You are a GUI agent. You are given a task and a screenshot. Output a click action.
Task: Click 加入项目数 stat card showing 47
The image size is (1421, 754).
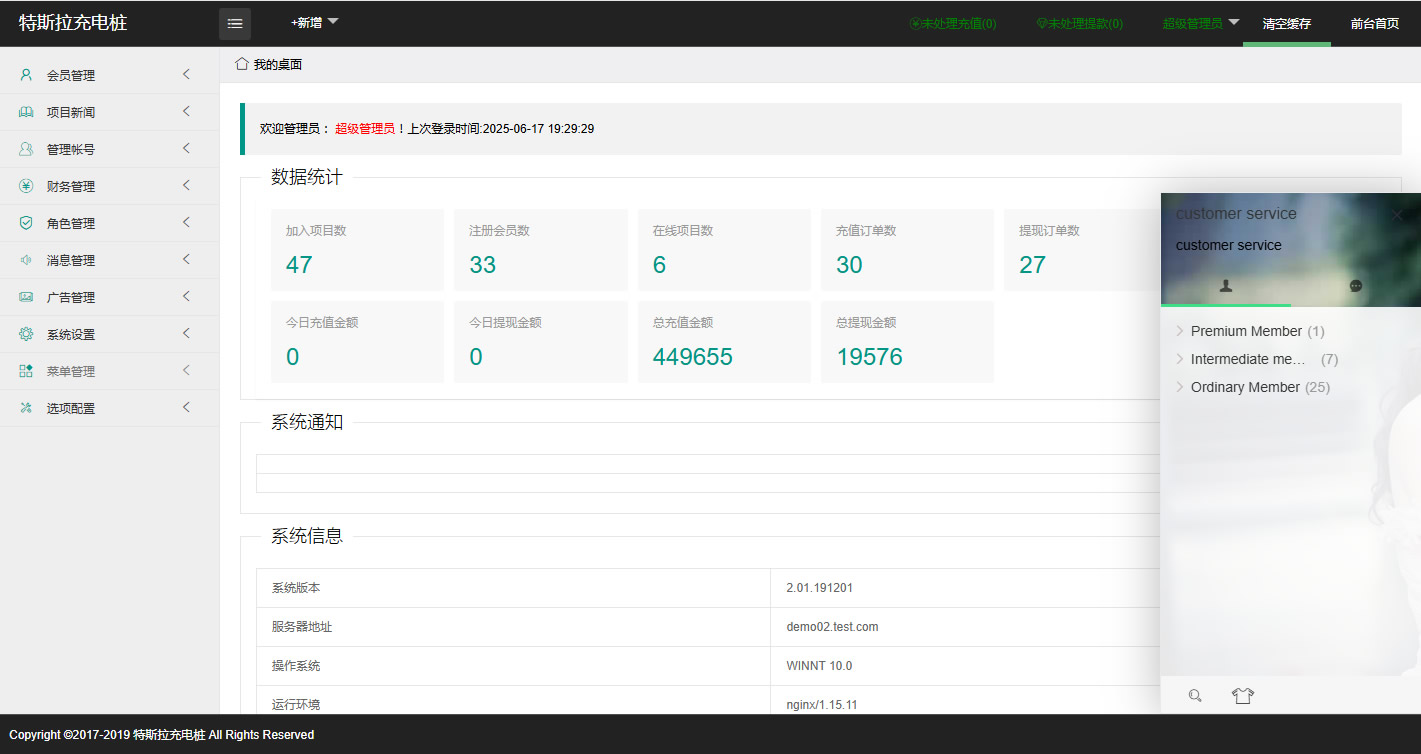tap(357, 250)
